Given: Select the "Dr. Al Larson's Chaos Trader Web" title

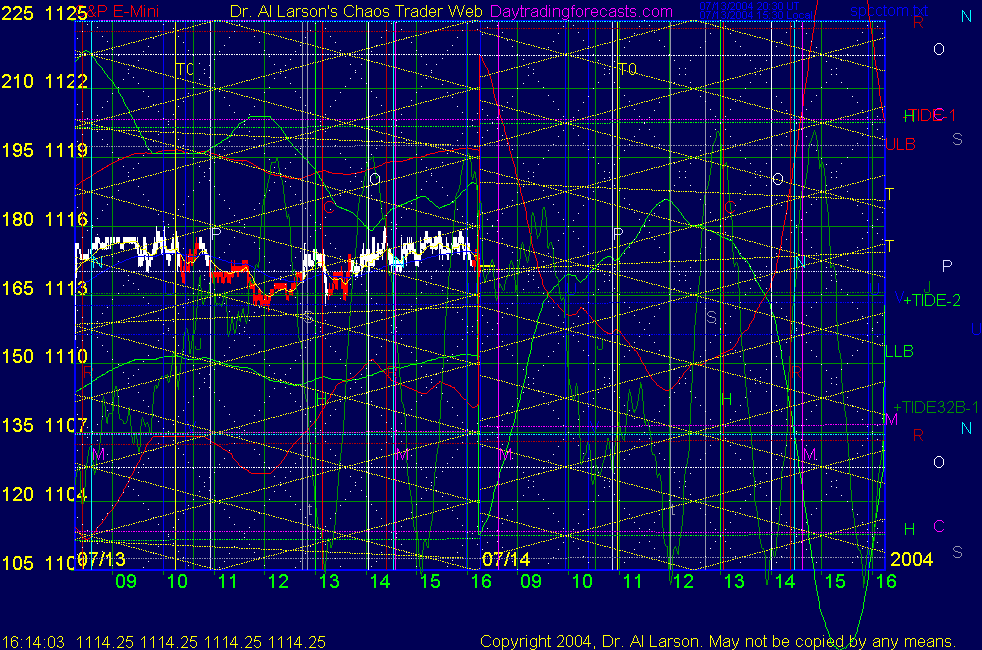Looking at the screenshot, I should pyautogui.click(x=356, y=11).
